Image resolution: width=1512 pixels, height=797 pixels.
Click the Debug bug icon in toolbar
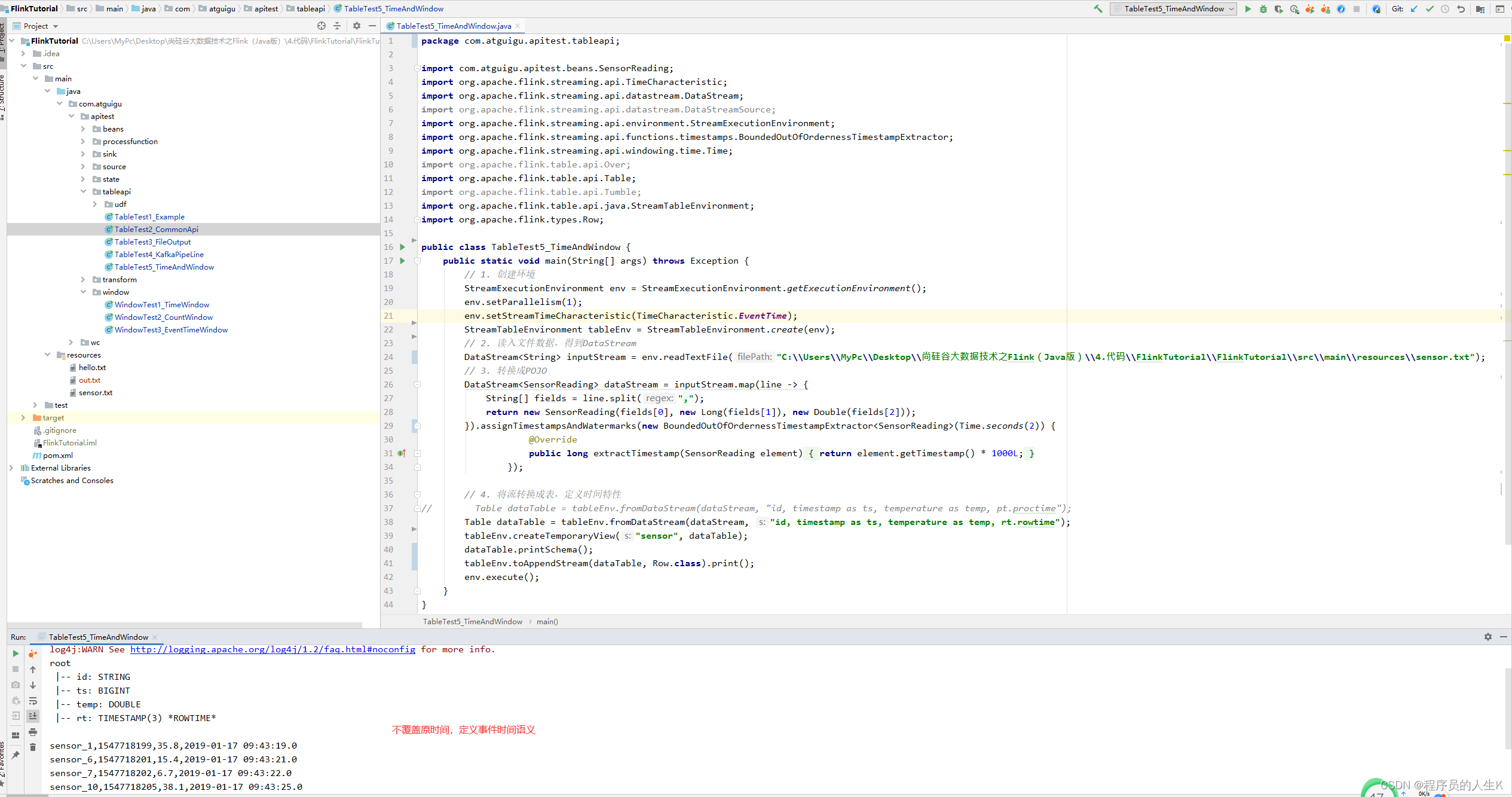[1263, 9]
